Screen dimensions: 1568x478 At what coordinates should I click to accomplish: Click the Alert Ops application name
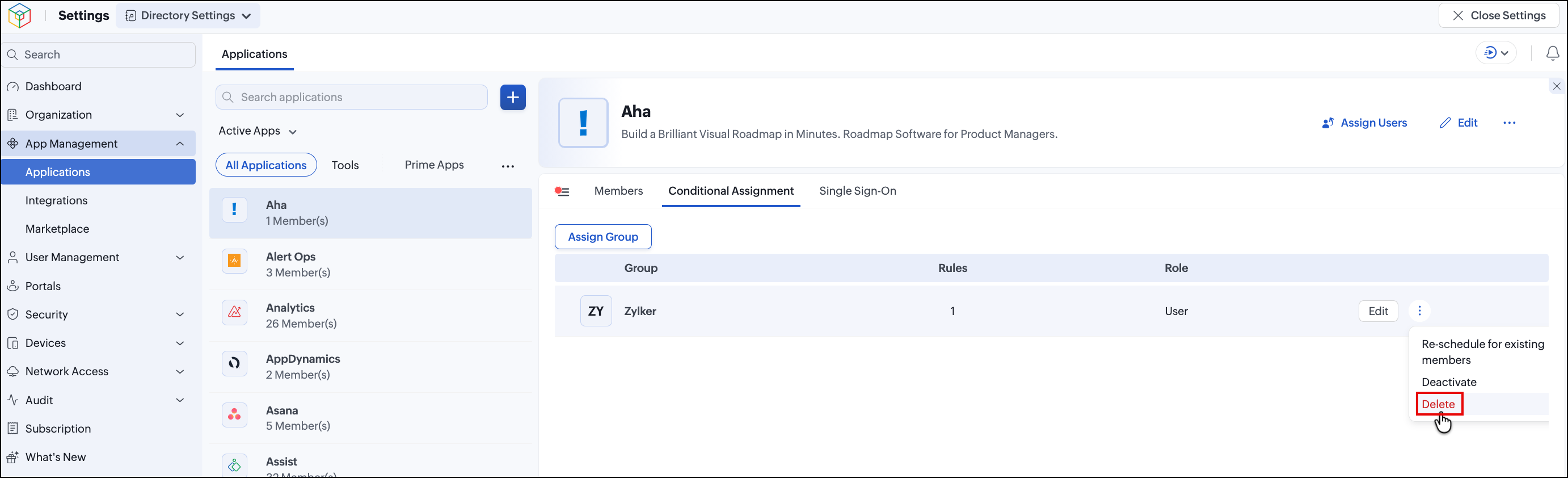[291, 257]
